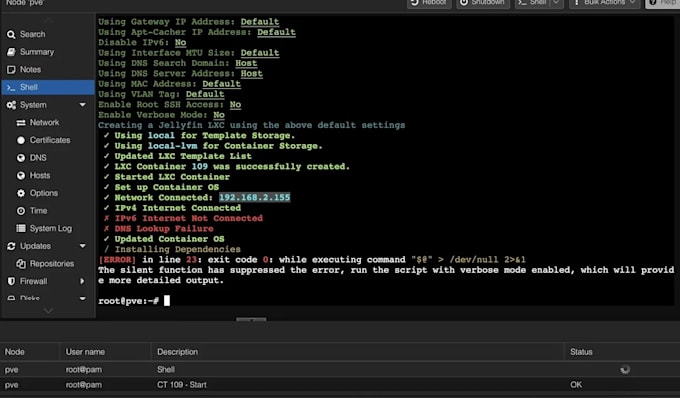Click the highlighted IP 192.168.2.155

click(x=254, y=197)
